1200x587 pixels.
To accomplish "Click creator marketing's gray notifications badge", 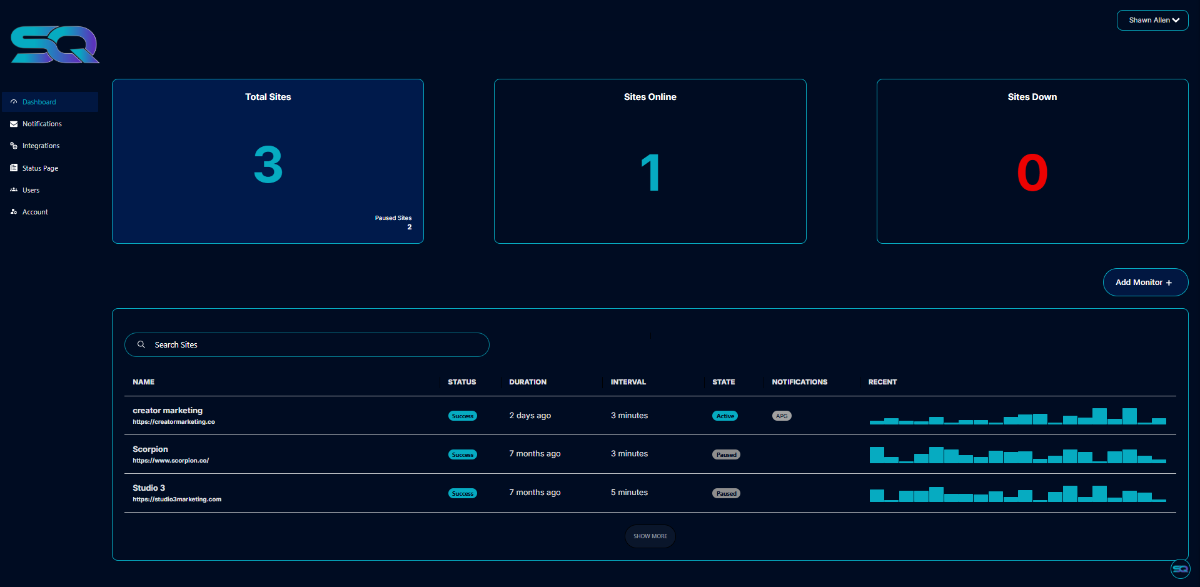I will 782,415.
